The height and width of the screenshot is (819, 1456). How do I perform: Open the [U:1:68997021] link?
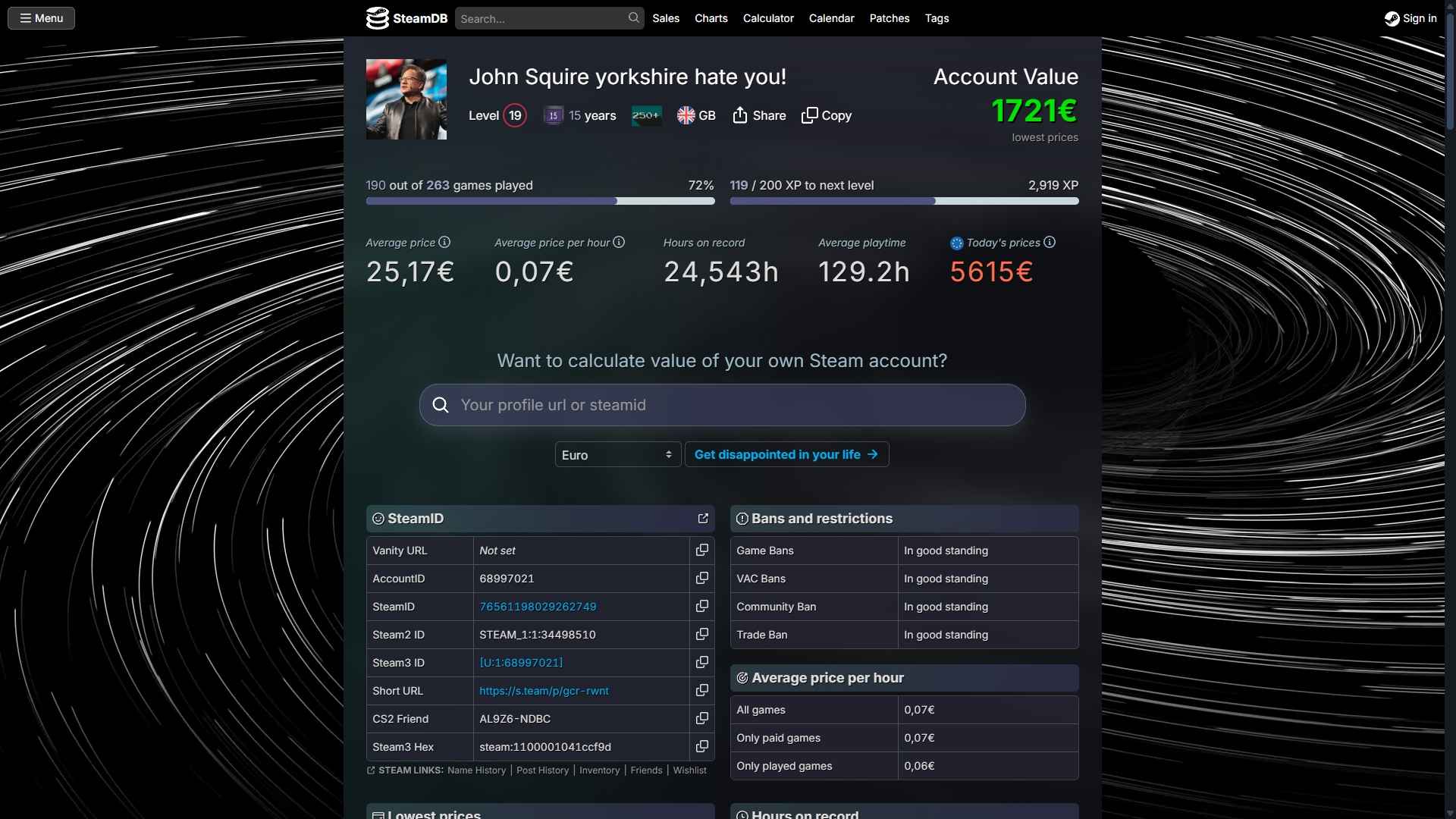pos(521,663)
